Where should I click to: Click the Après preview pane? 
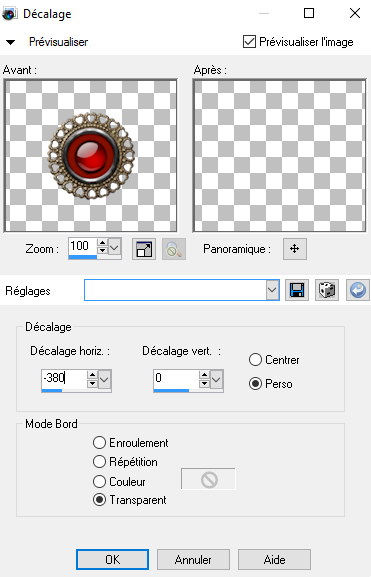pyautogui.click(x=279, y=156)
